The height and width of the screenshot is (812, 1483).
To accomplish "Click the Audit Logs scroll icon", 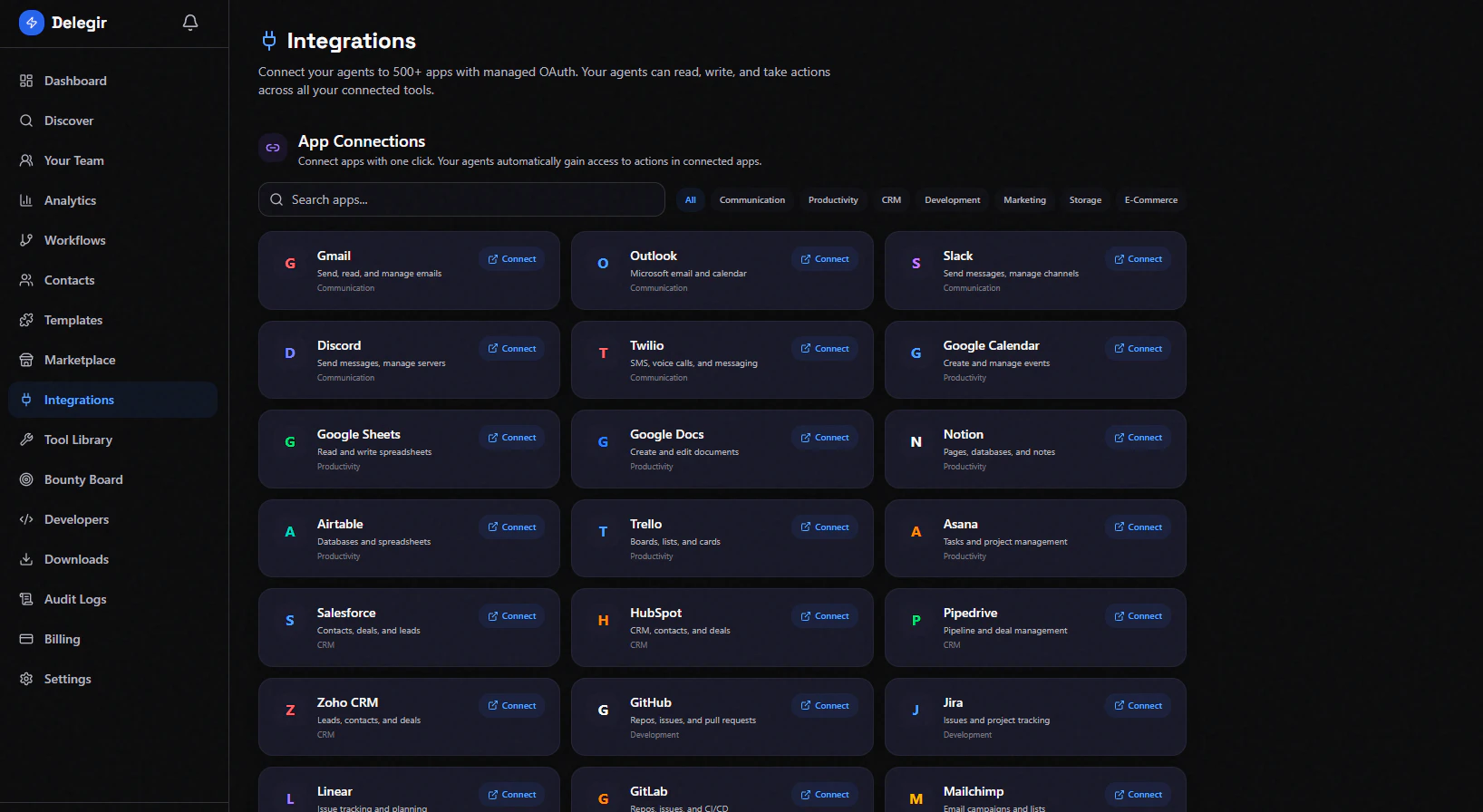I will click(x=26, y=599).
